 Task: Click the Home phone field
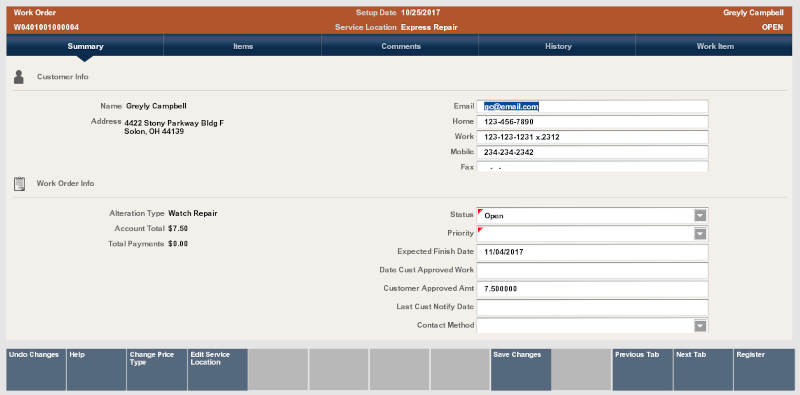click(x=592, y=122)
